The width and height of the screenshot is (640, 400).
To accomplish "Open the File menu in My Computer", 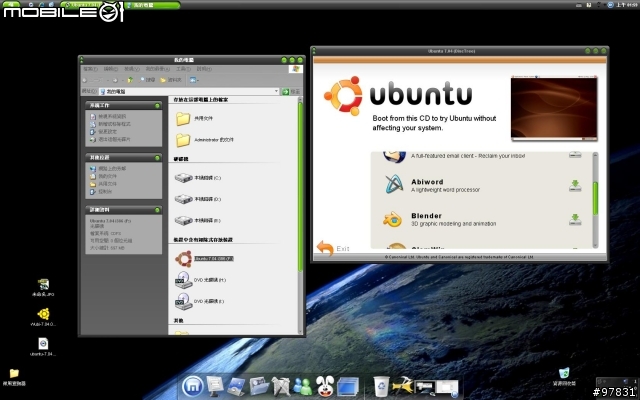I will (90, 69).
